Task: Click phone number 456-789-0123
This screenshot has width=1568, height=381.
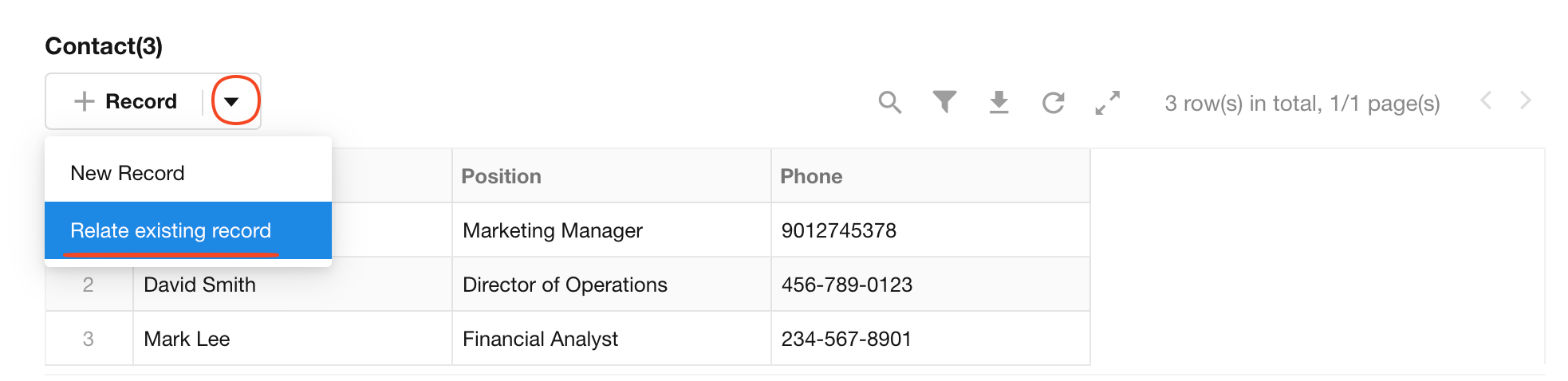Action: point(846,285)
